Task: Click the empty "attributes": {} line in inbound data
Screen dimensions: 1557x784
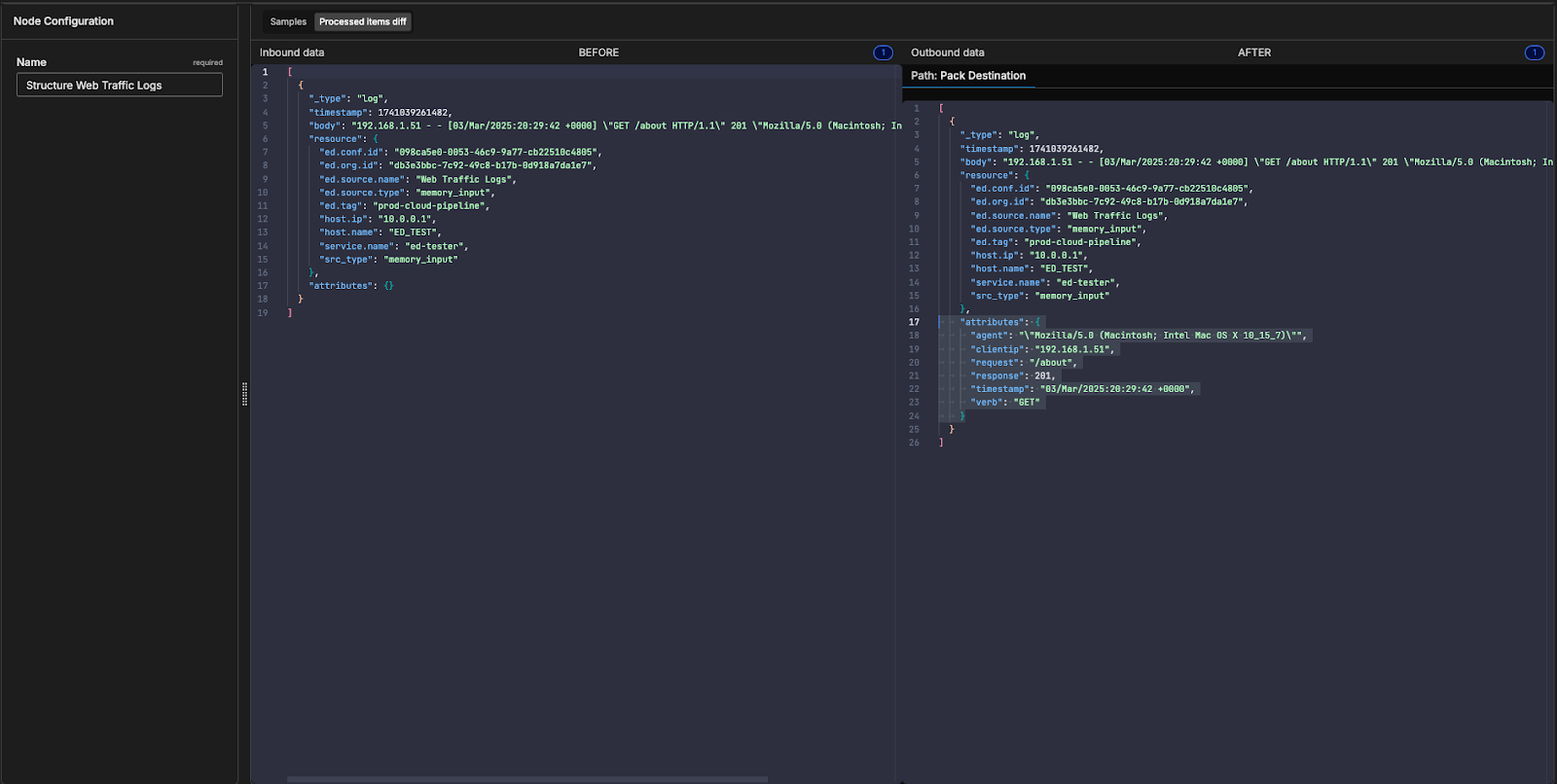Action: pos(350,286)
